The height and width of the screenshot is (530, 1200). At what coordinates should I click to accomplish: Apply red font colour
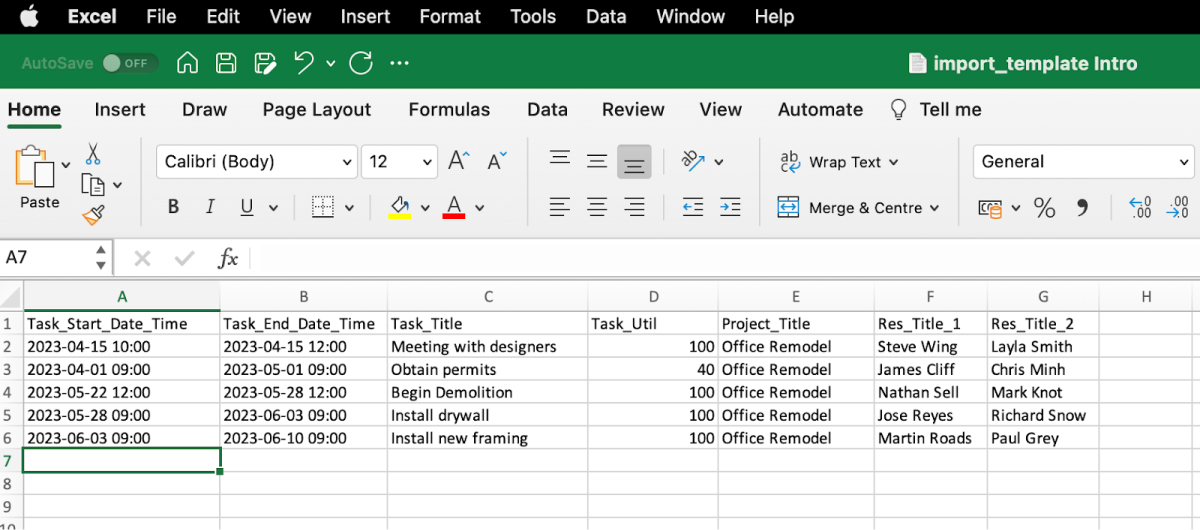(454, 208)
